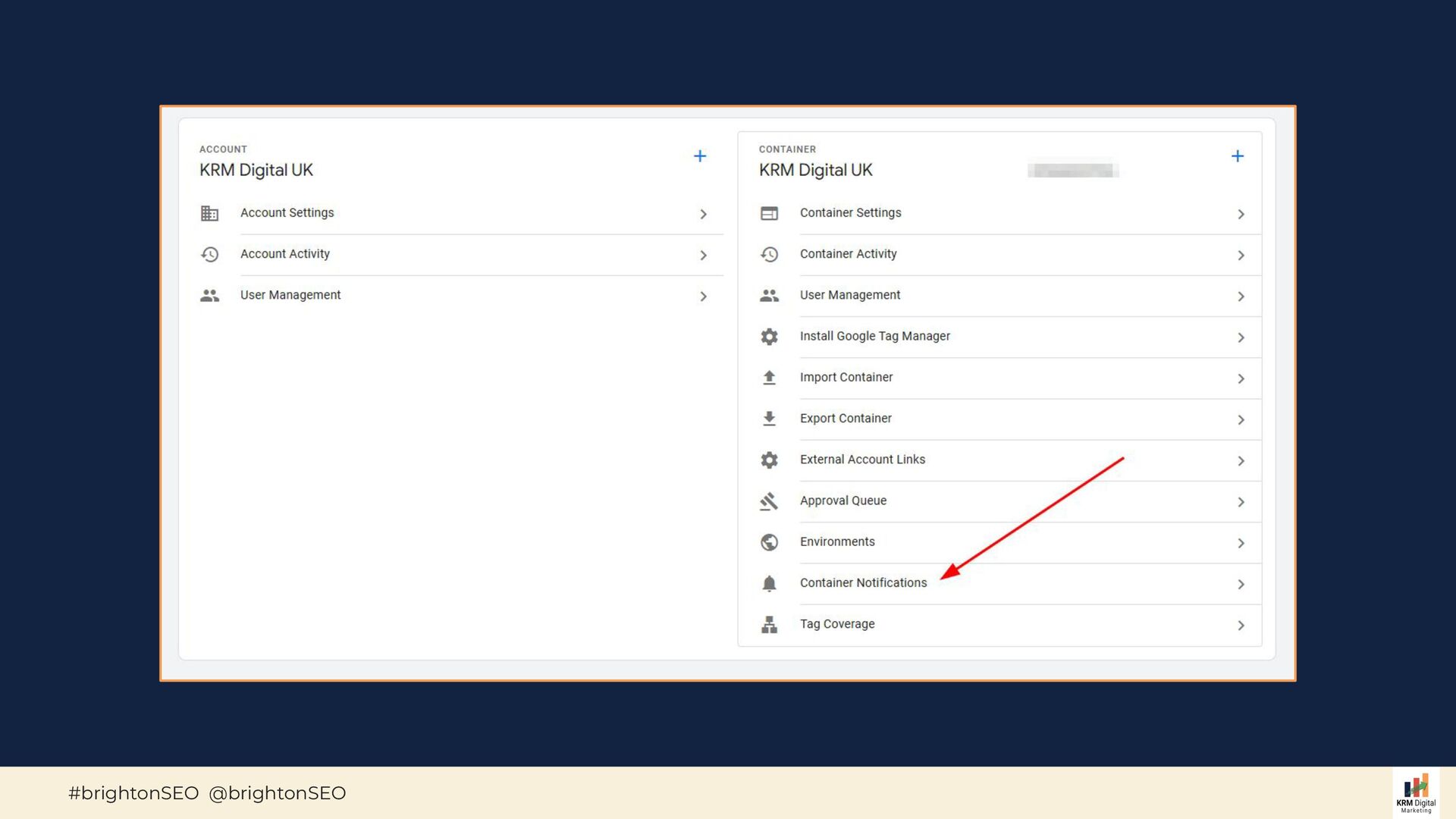Click the Container Activity history icon
The image size is (1456, 819).
point(769,255)
